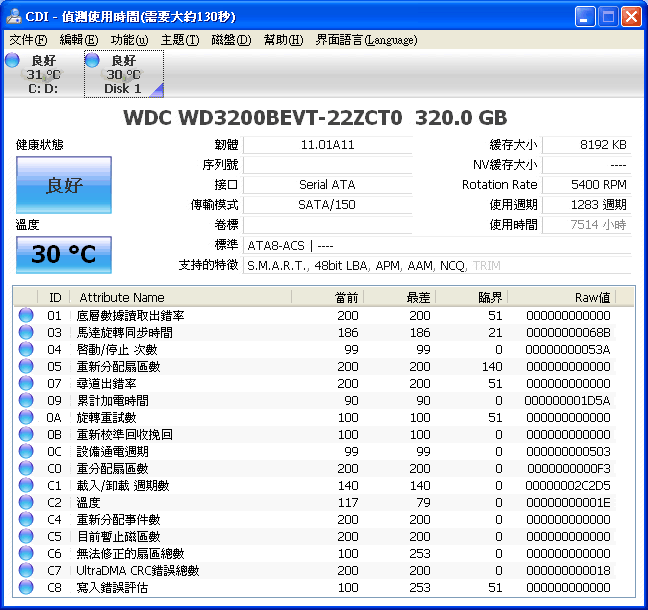Select the 馬達旋轉同步時間 attribute row
Image resolution: width=648 pixels, height=610 pixels.
click(315, 332)
